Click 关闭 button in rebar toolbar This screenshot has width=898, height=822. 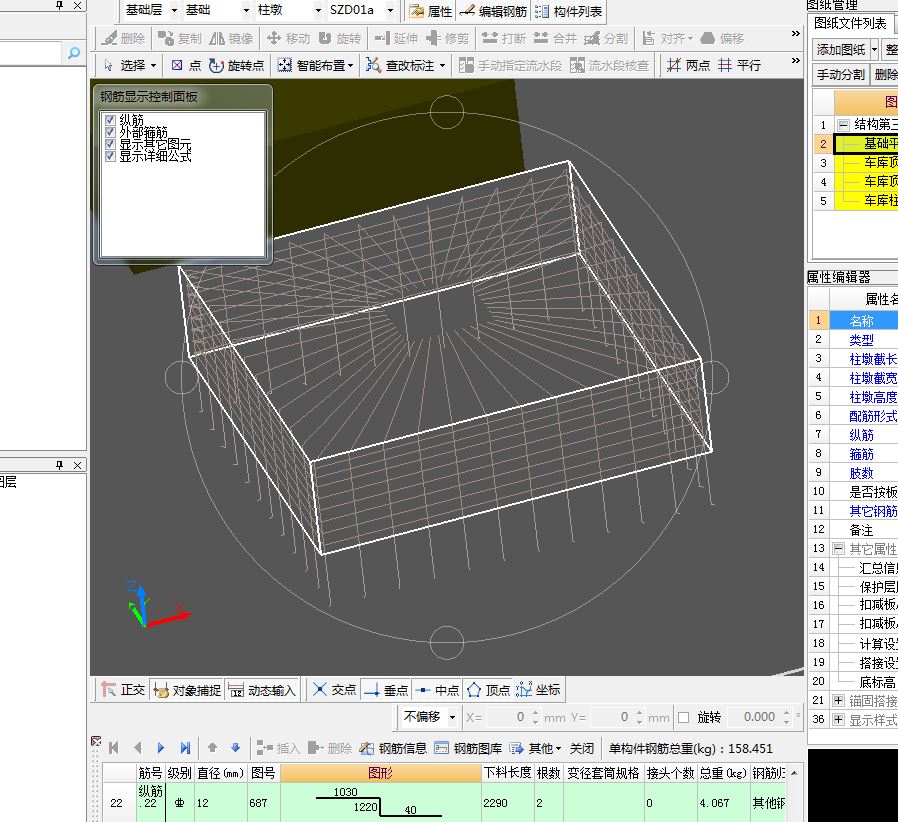pyautogui.click(x=582, y=748)
